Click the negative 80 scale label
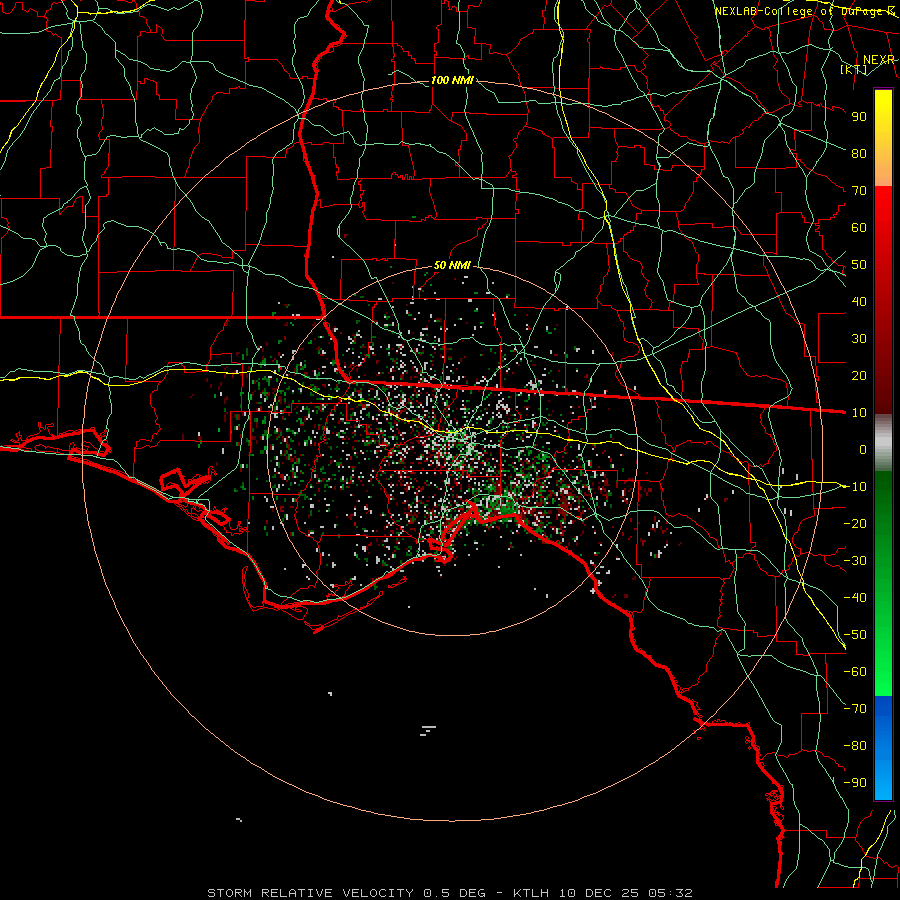Image resolution: width=900 pixels, height=900 pixels. click(x=855, y=746)
